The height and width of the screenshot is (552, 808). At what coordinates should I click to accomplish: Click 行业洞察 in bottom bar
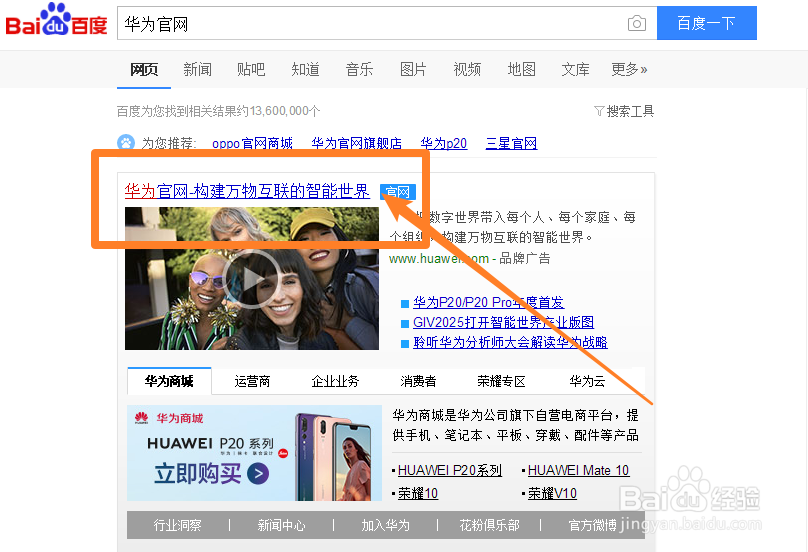coord(177,525)
